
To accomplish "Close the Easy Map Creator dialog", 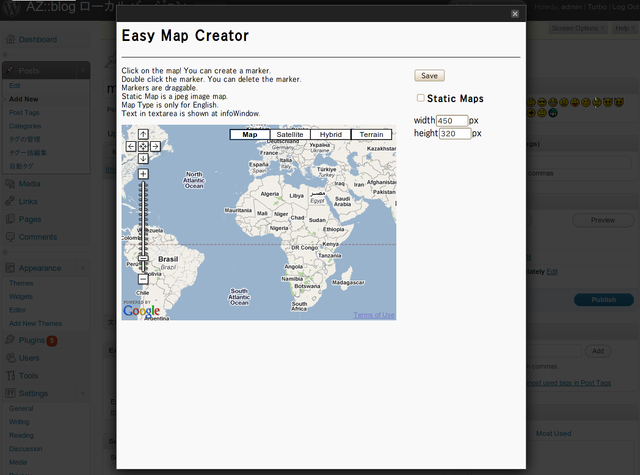I will click(515, 14).
